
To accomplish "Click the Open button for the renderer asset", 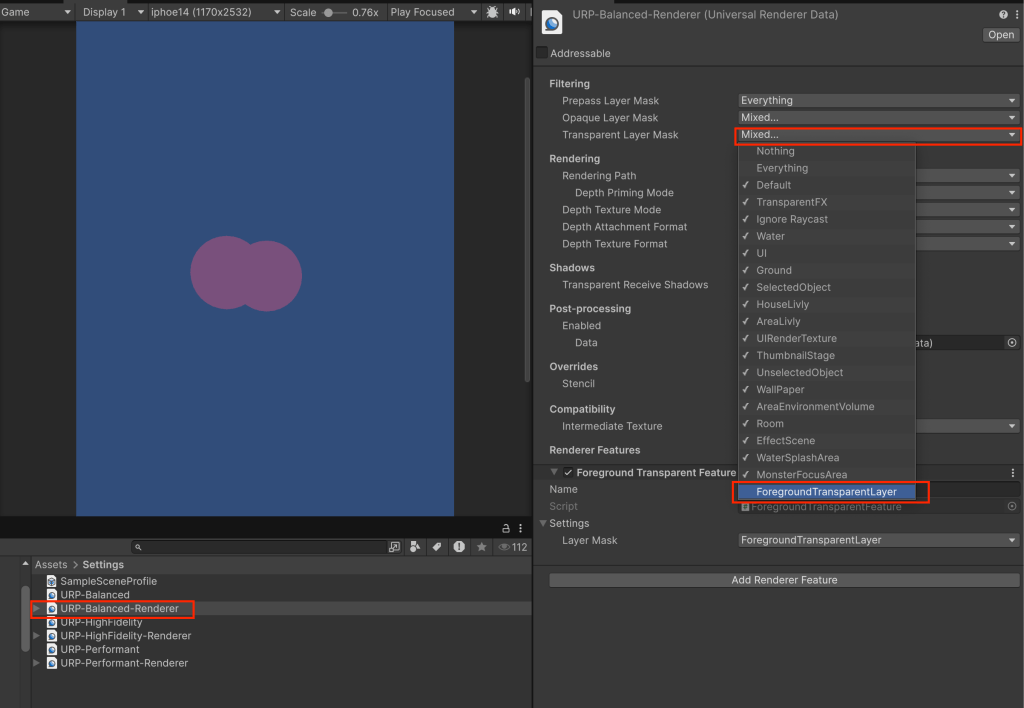I will 1000,34.
